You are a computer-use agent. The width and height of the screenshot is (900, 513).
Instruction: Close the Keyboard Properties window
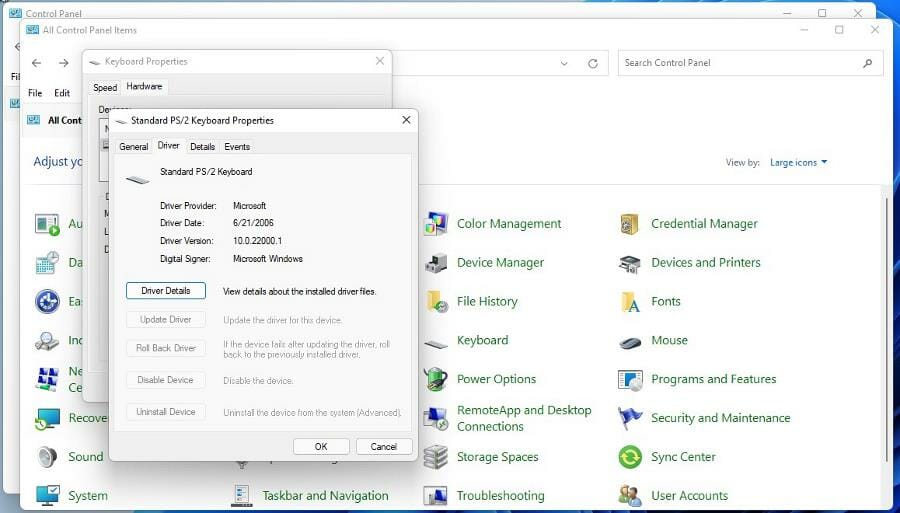tap(379, 61)
